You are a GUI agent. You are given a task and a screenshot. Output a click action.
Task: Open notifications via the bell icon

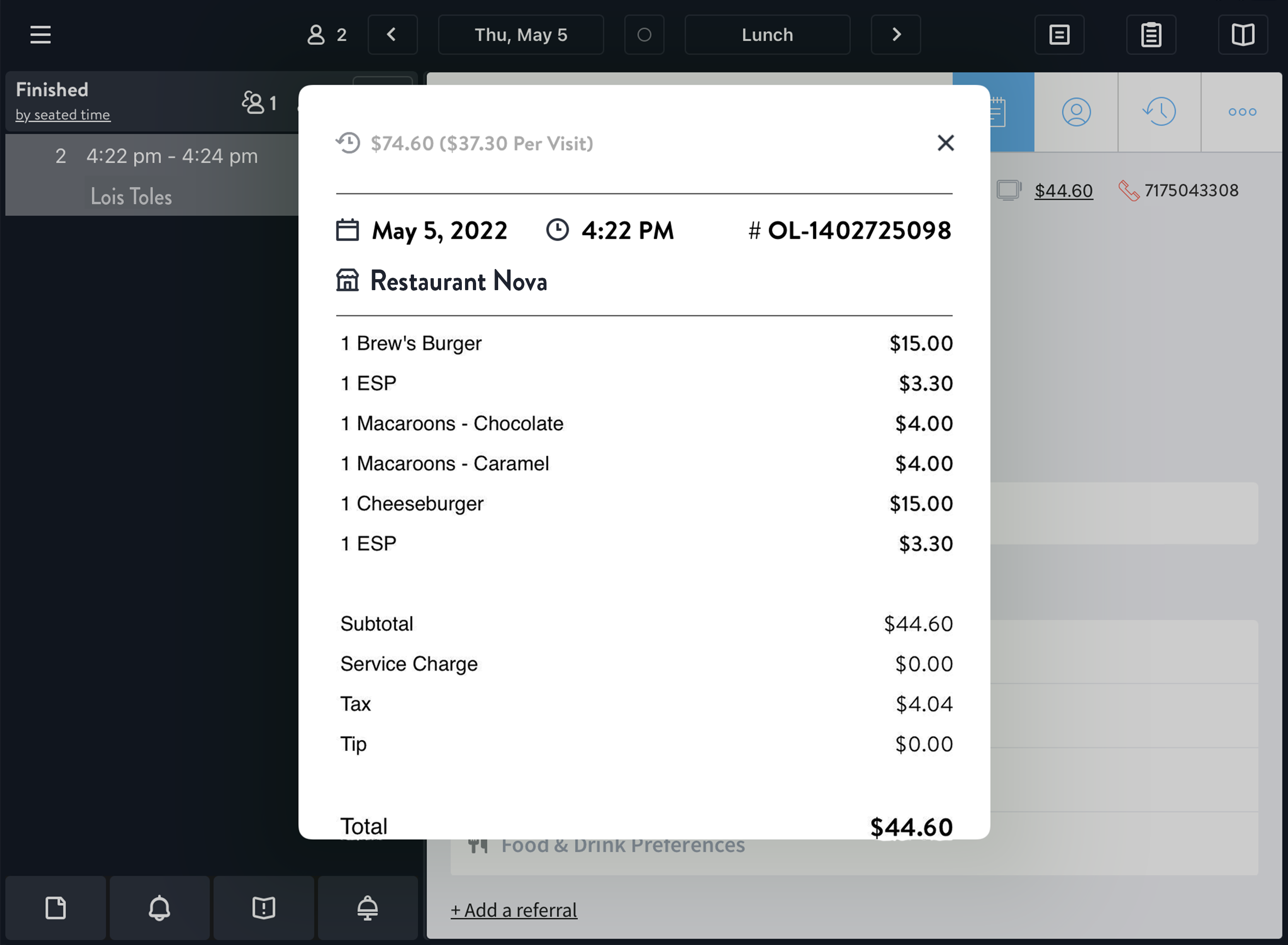coord(159,908)
